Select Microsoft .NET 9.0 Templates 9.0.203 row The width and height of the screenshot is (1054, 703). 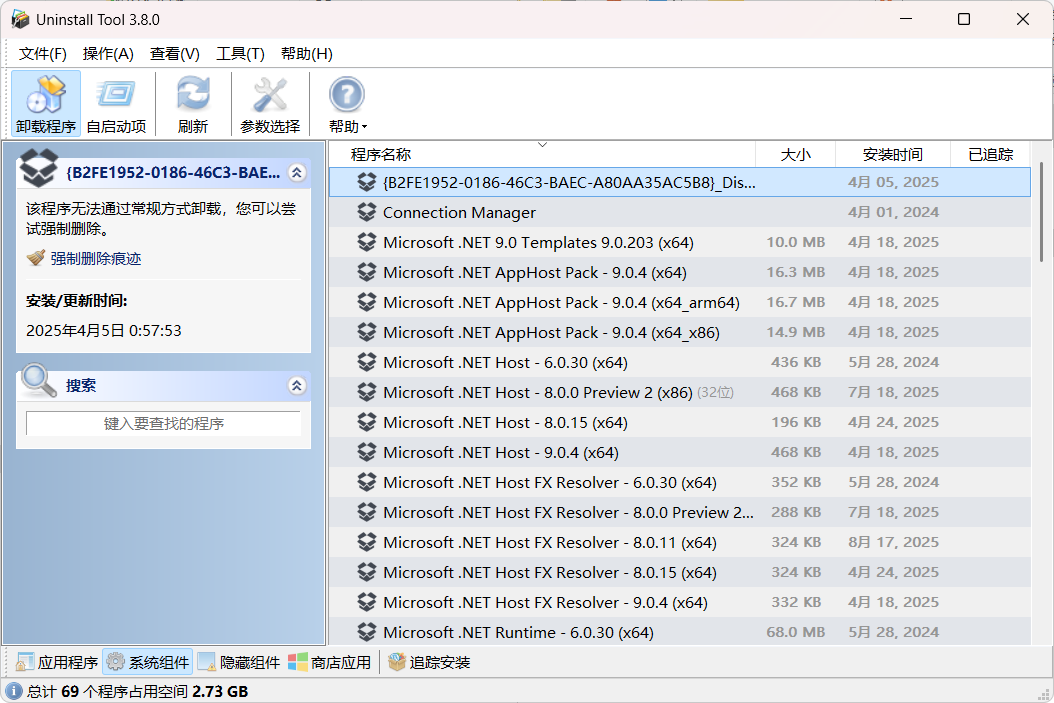tap(680, 243)
